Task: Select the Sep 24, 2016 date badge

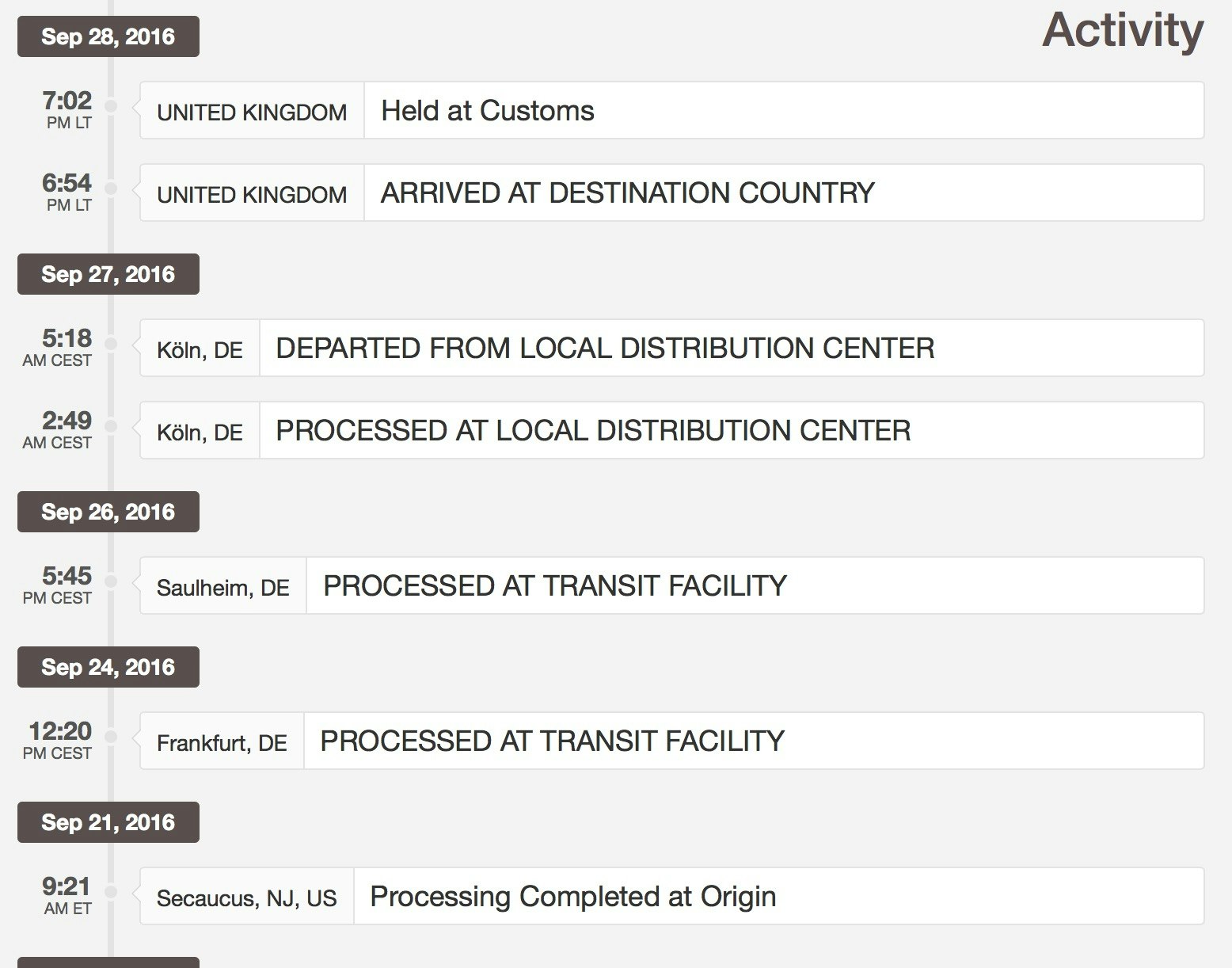Action: pos(108,667)
